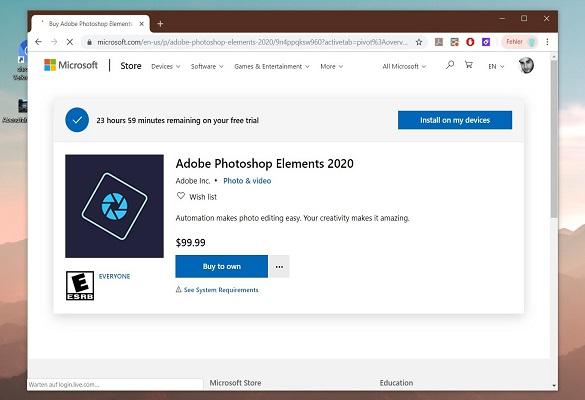Click the site lock icon in address bar

click(x=89, y=43)
